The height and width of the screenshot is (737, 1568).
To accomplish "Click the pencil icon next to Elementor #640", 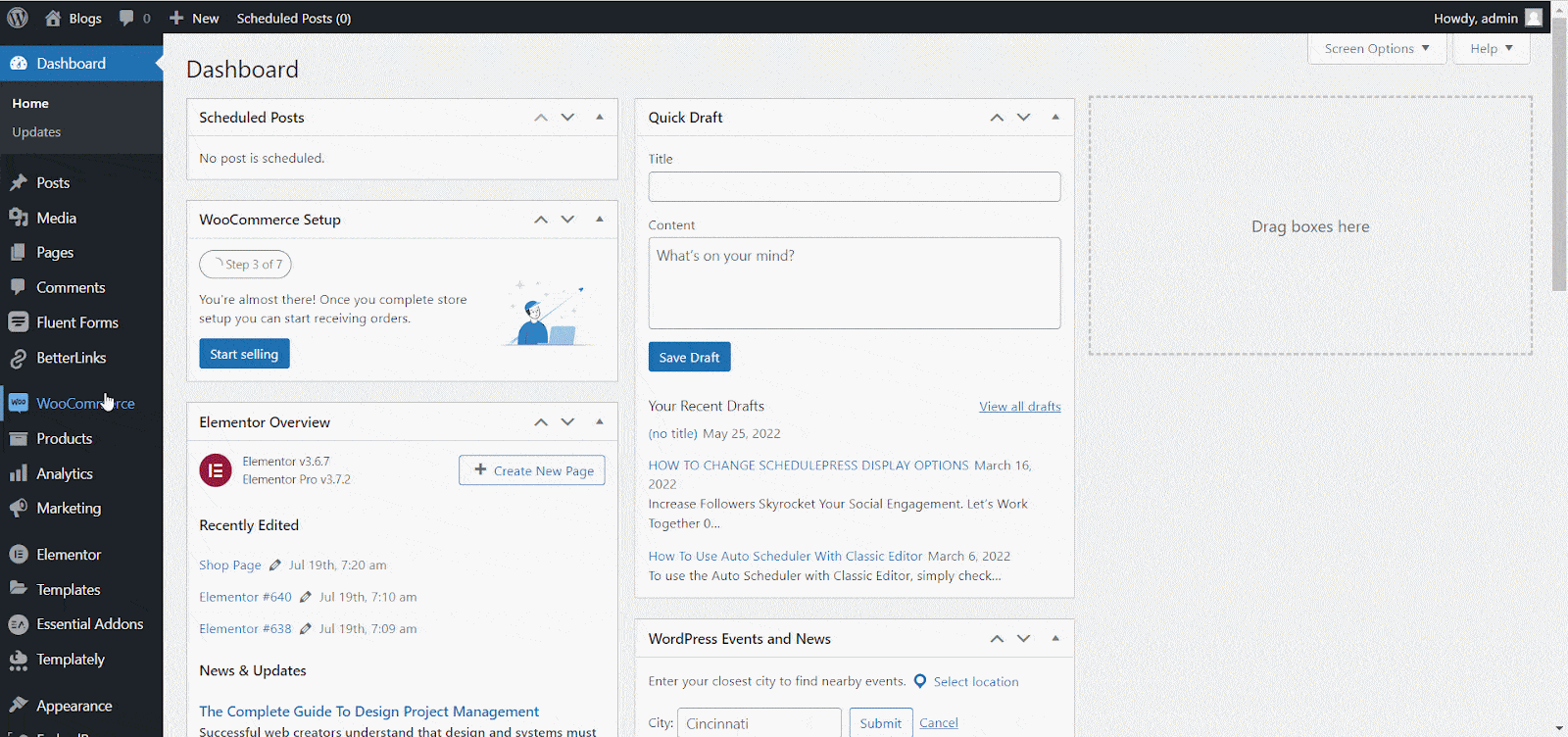I will pos(306,597).
